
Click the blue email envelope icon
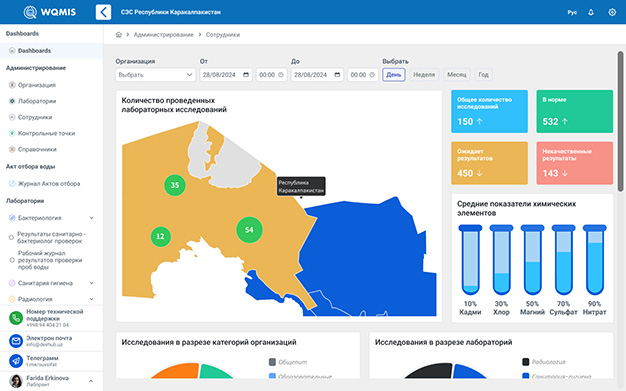tap(16, 341)
